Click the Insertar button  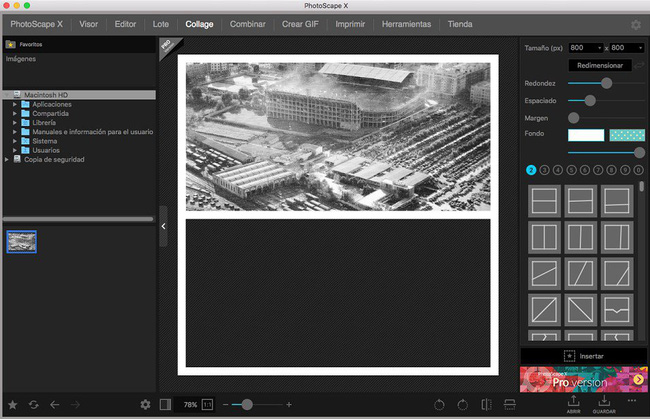[584, 356]
